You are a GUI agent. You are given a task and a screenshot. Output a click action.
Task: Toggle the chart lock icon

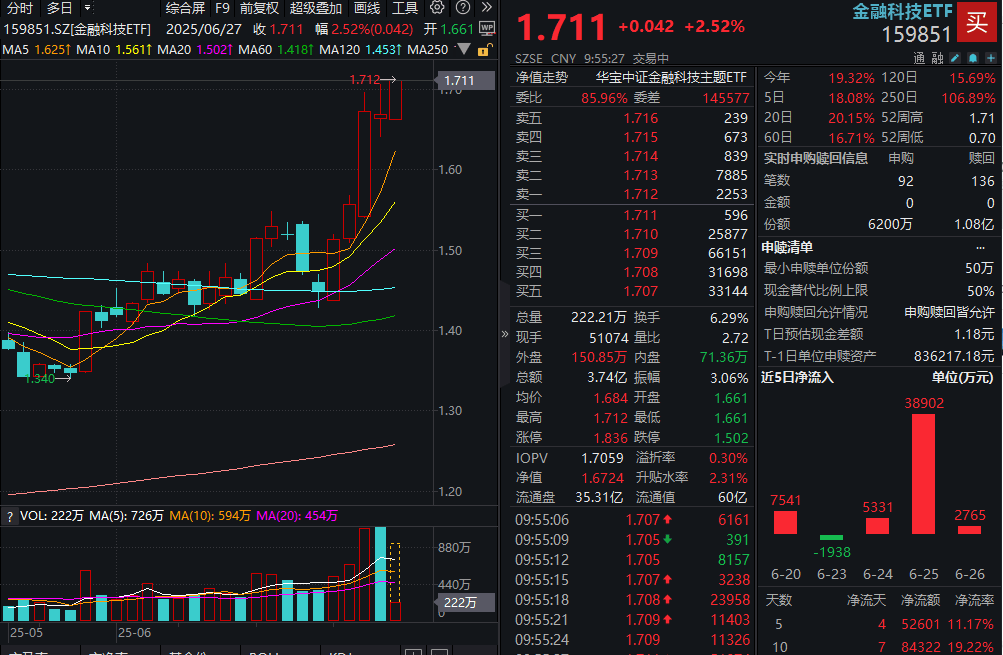(485, 49)
